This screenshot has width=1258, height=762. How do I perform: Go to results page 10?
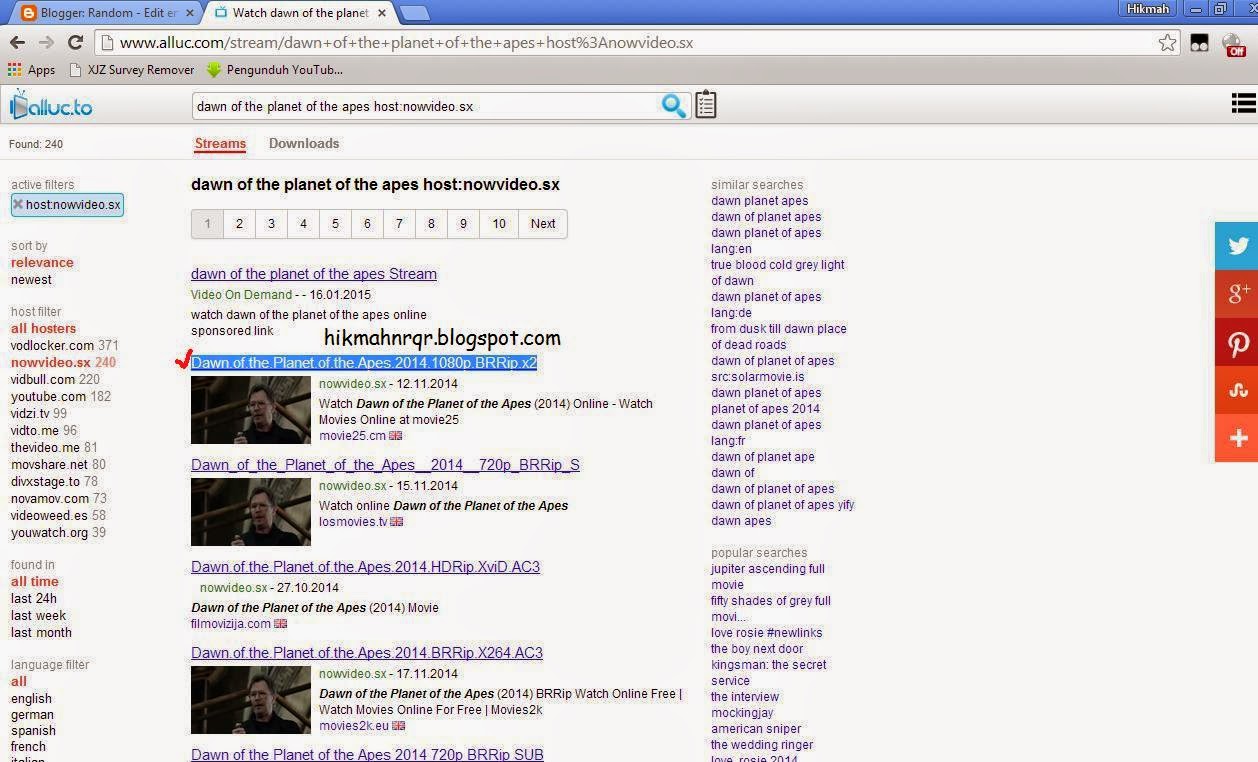click(x=499, y=224)
